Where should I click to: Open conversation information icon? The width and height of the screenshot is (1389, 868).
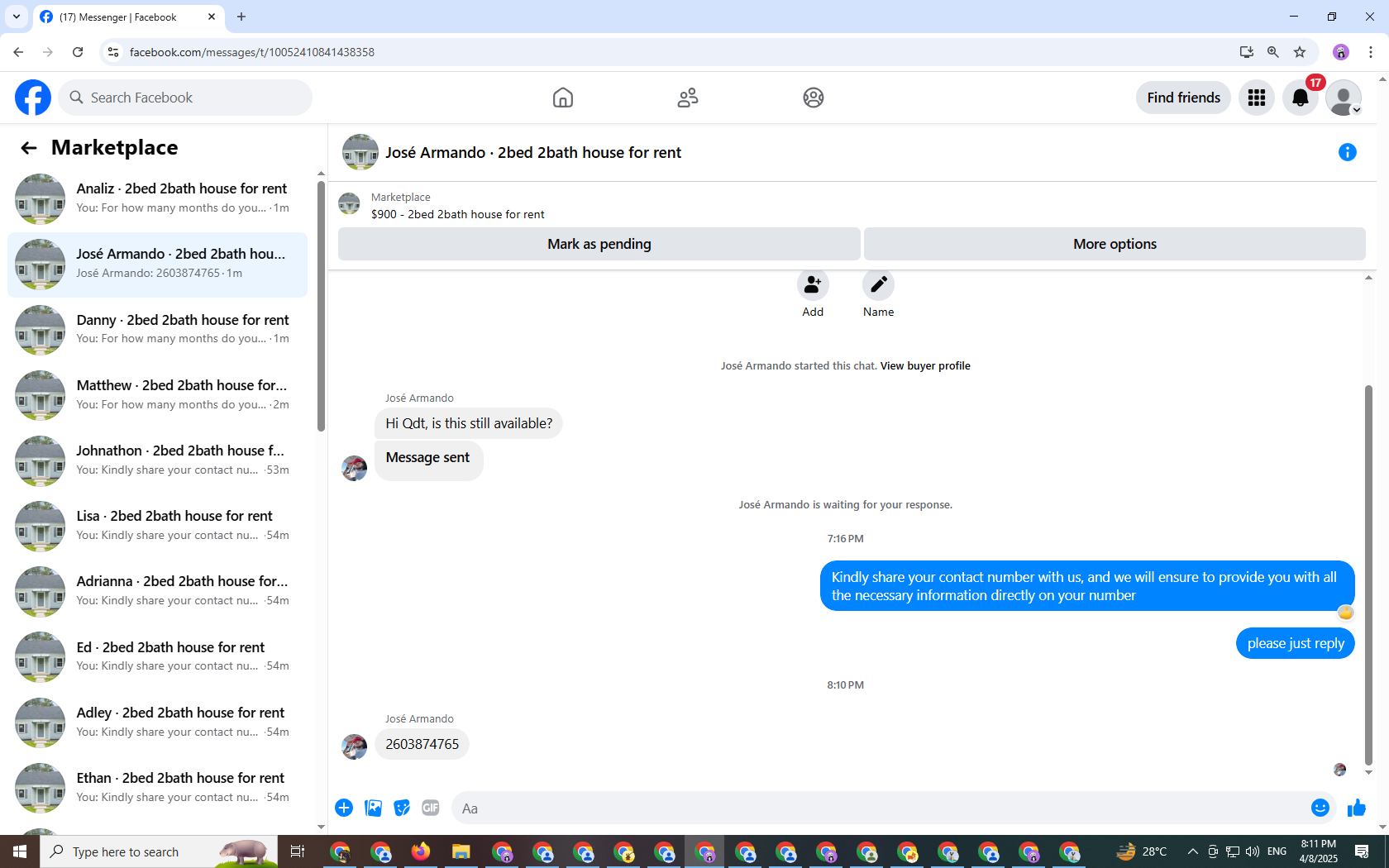[x=1348, y=152]
